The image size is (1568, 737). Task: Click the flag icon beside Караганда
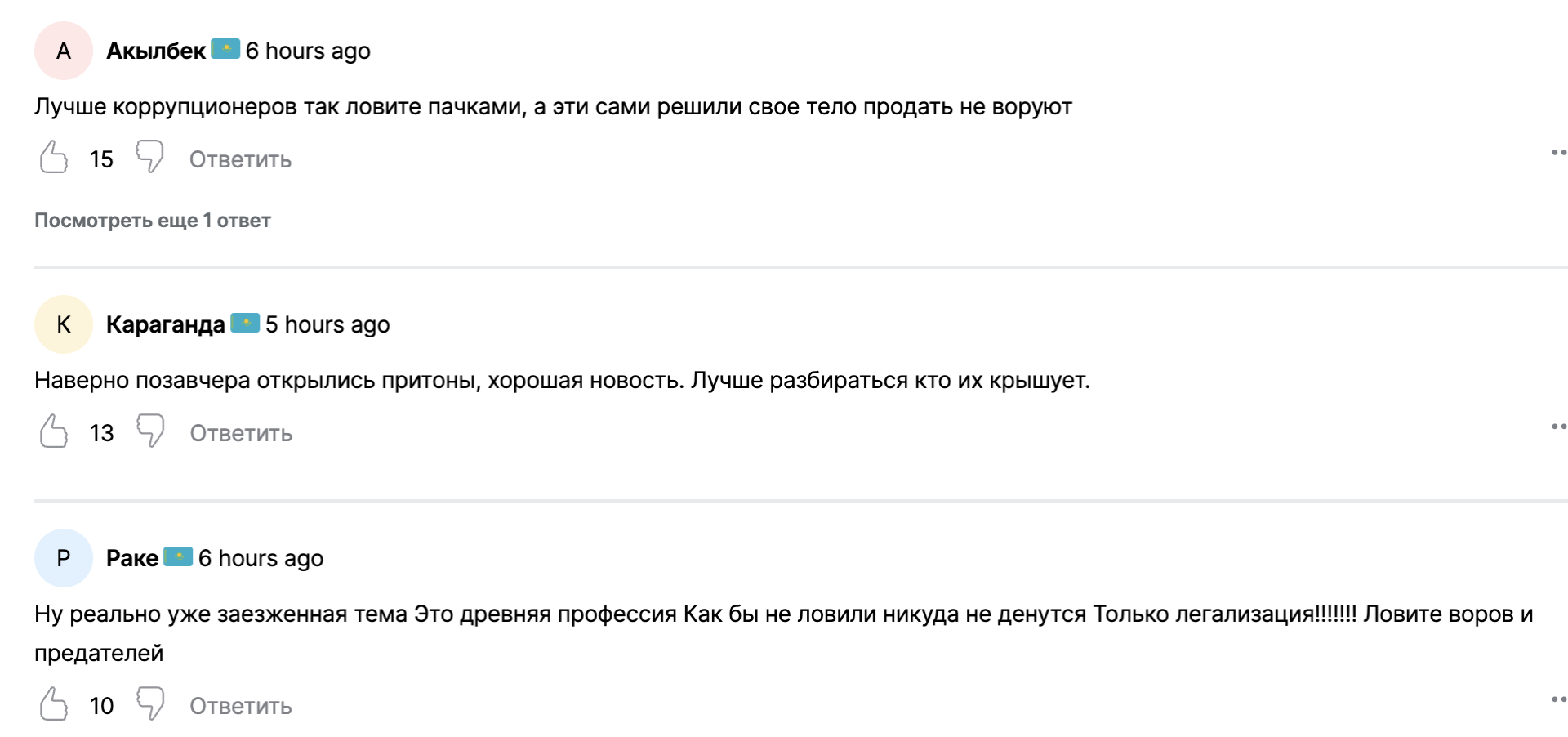245,323
